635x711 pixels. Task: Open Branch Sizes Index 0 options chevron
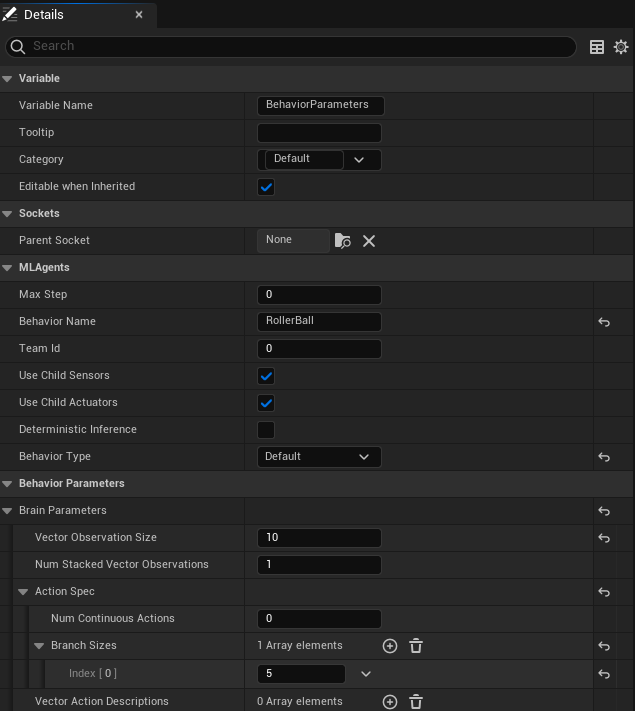tap(366, 674)
